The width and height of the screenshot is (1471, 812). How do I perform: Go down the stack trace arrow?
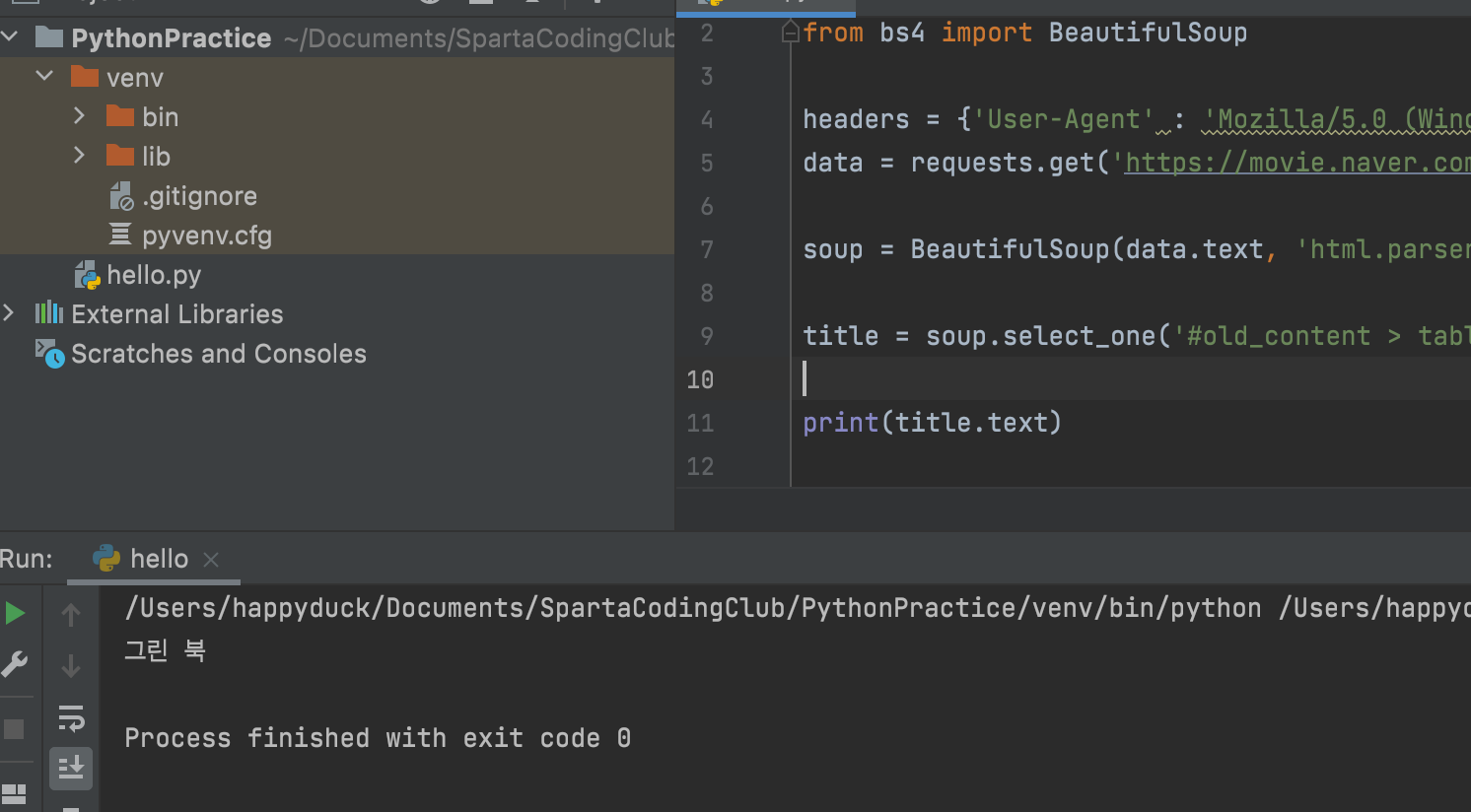71,666
